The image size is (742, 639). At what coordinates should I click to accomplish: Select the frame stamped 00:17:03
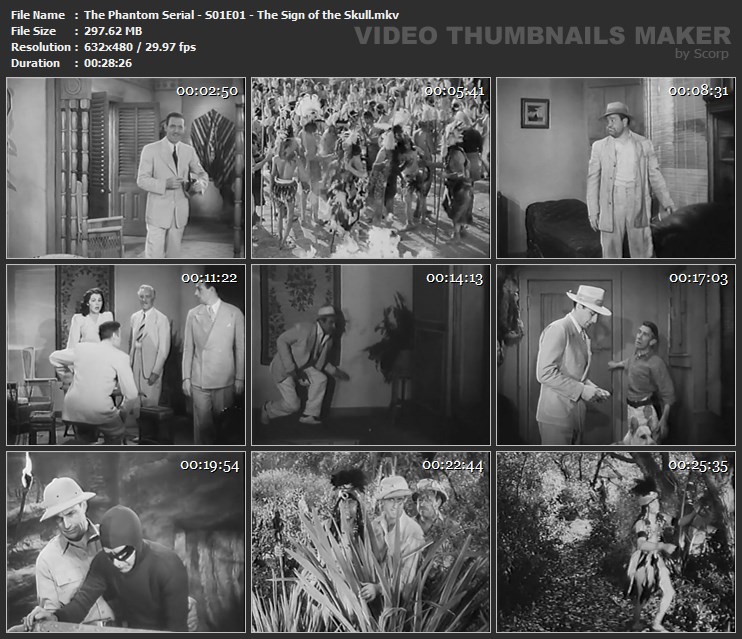616,355
